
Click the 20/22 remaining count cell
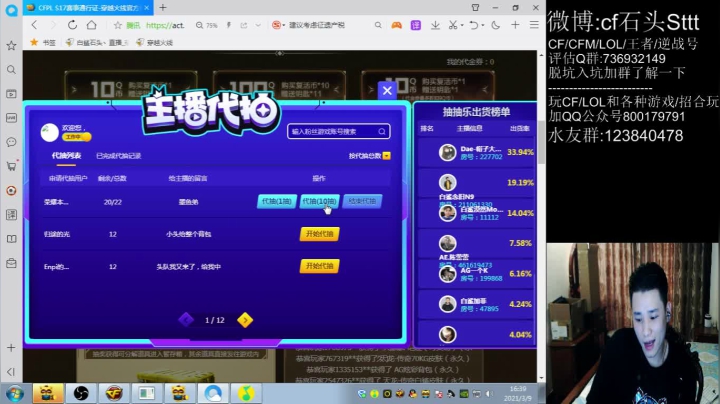click(x=112, y=202)
